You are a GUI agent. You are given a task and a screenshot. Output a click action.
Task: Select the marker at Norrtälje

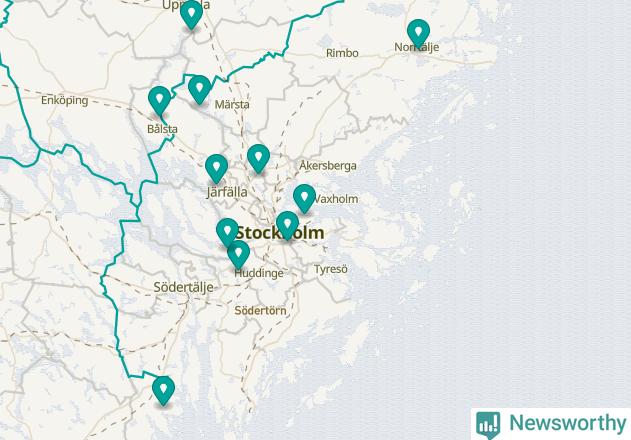[x=418, y=34]
